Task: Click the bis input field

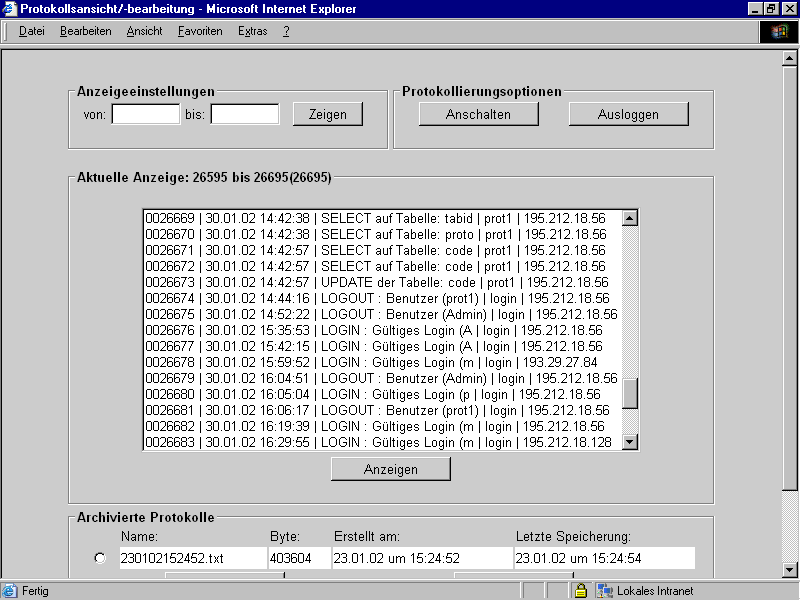Action: [x=243, y=113]
